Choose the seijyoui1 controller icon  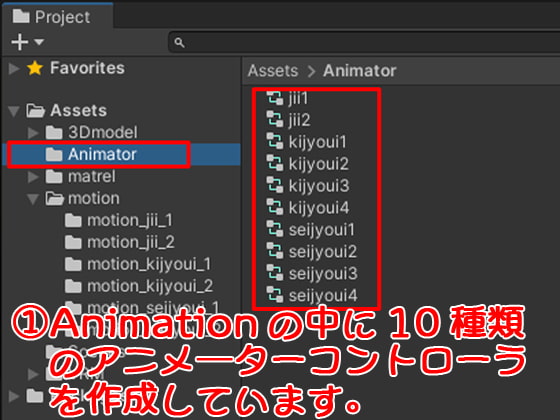tap(275, 229)
